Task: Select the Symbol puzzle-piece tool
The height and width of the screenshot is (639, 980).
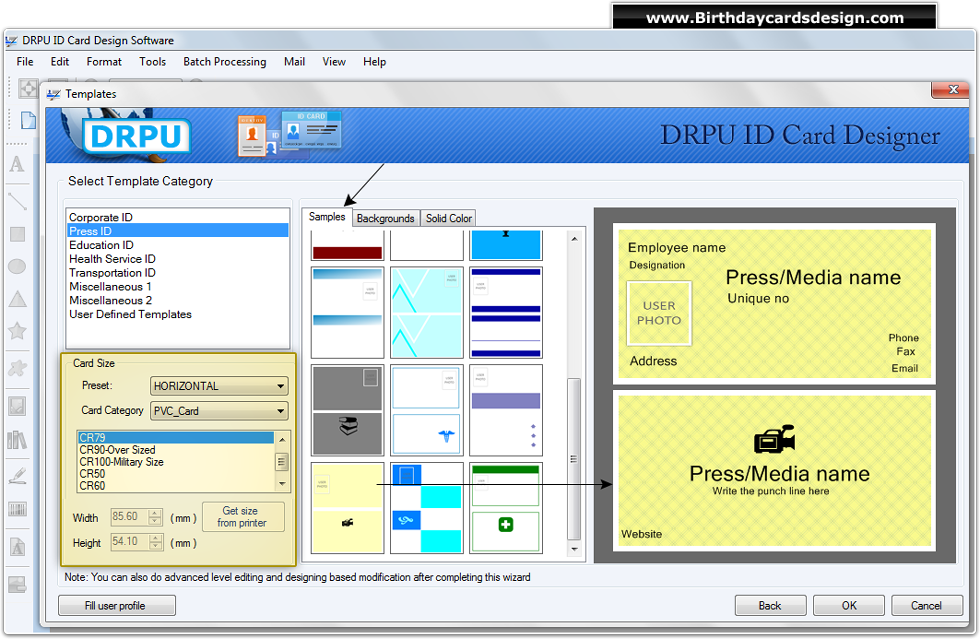Action: point(17,368)
